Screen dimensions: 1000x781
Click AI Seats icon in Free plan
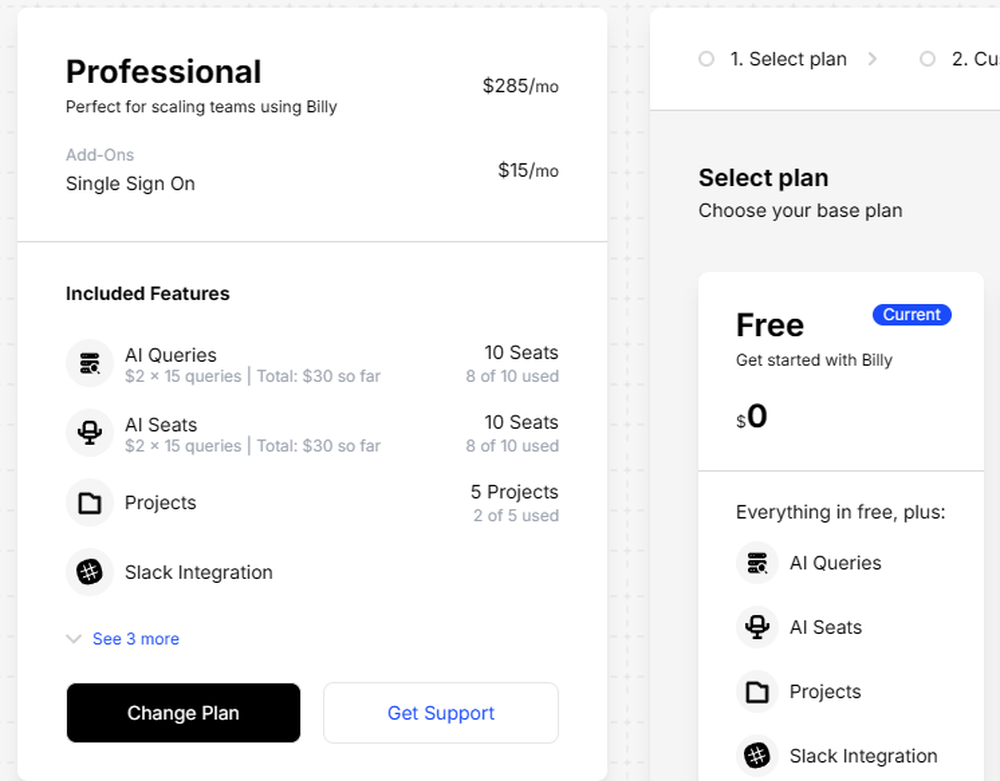click(x=757, y=627)
